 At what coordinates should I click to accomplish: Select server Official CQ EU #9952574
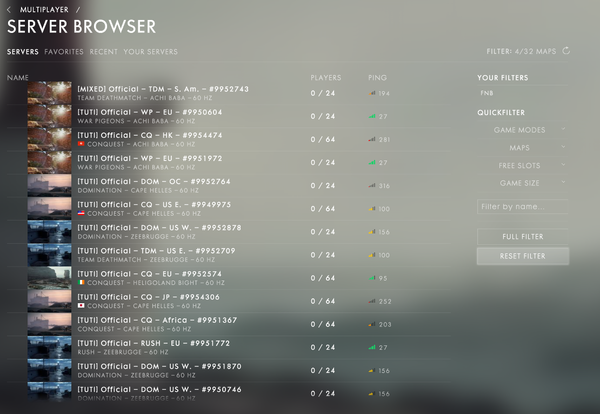tap(229, 278)
